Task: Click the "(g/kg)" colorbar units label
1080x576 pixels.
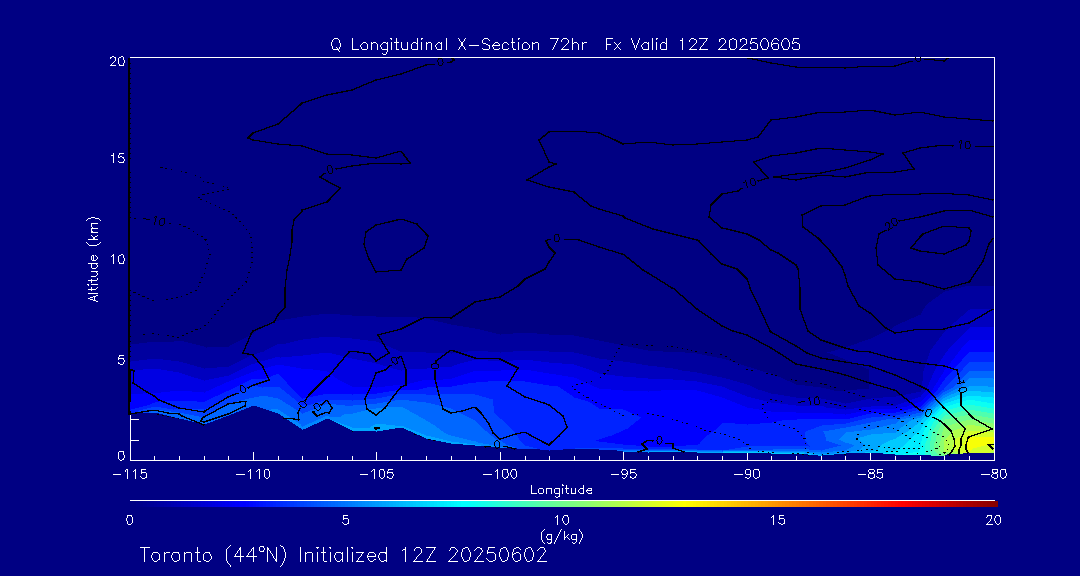Action: pyautogui.click(x=561, y=534)
